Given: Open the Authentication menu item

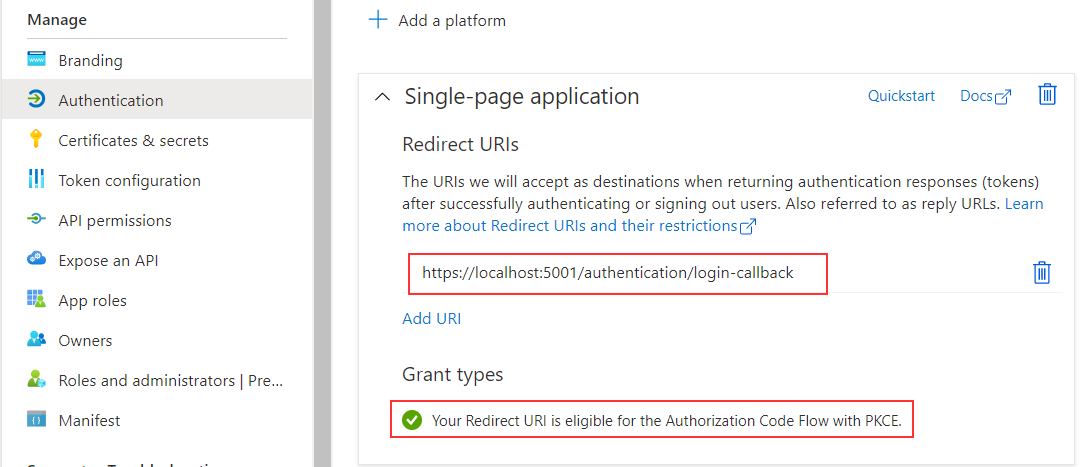Looking at the screenshot, I should 110,100.
